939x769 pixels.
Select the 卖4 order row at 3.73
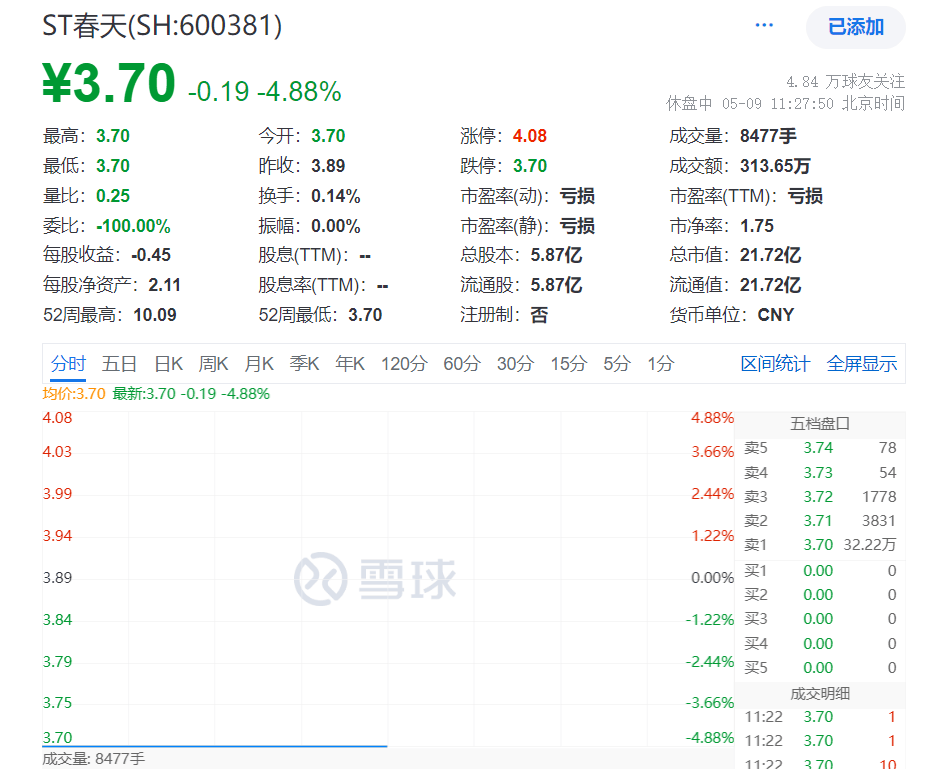[x=820, y=473]
